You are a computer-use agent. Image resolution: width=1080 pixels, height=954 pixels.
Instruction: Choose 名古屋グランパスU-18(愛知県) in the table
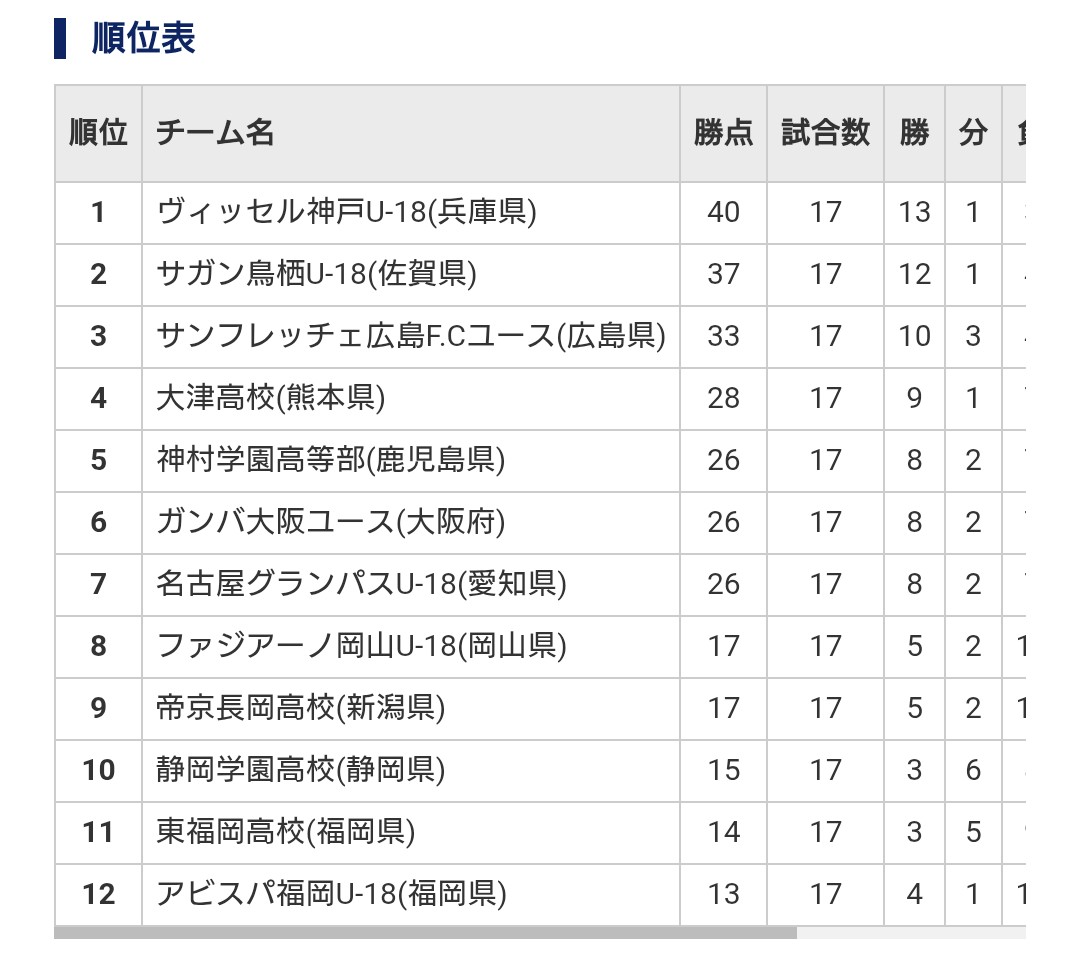[x=361, y=584]
